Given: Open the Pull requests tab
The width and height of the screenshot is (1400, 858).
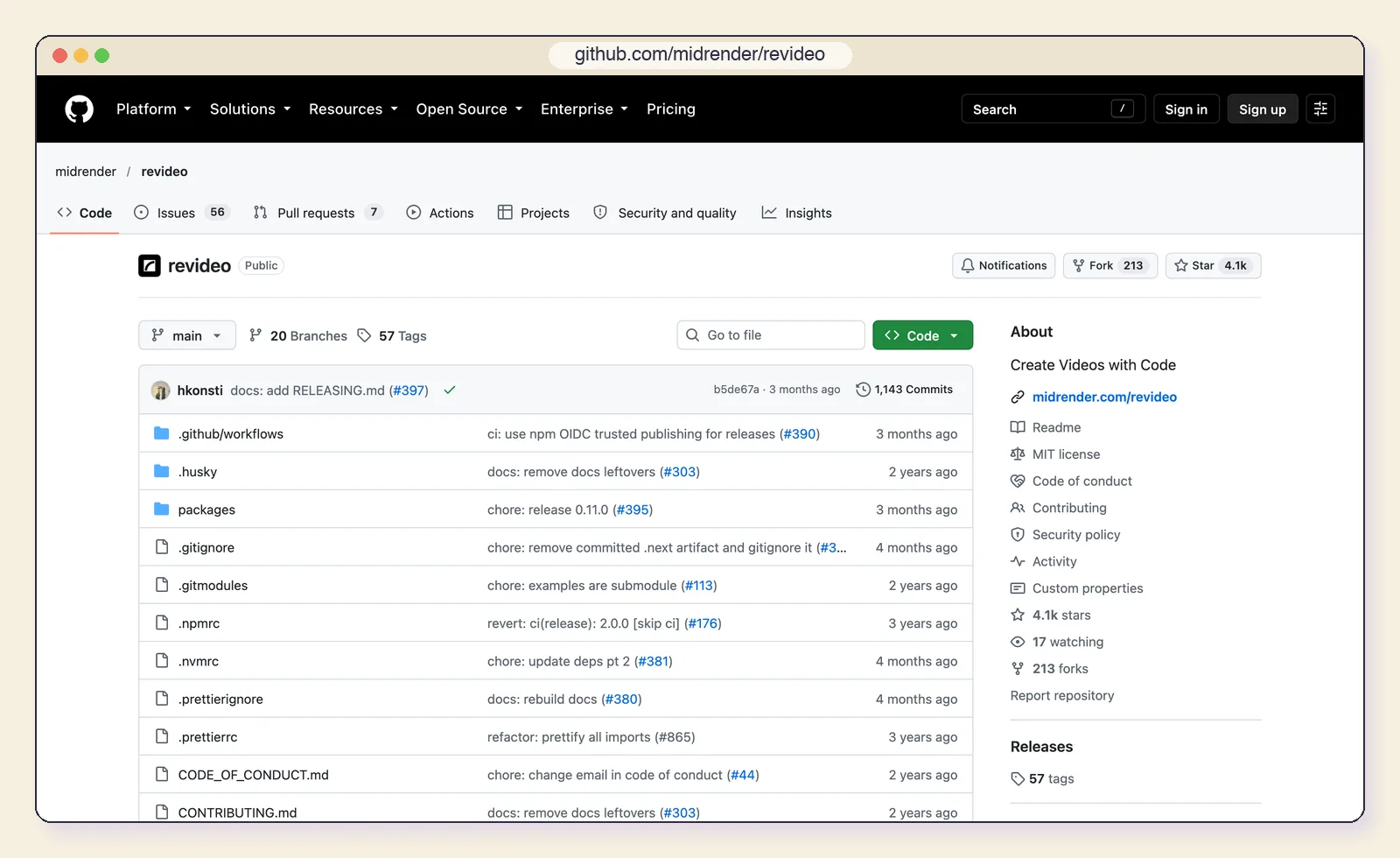Looking at the screenshot, I should (318, 213).
